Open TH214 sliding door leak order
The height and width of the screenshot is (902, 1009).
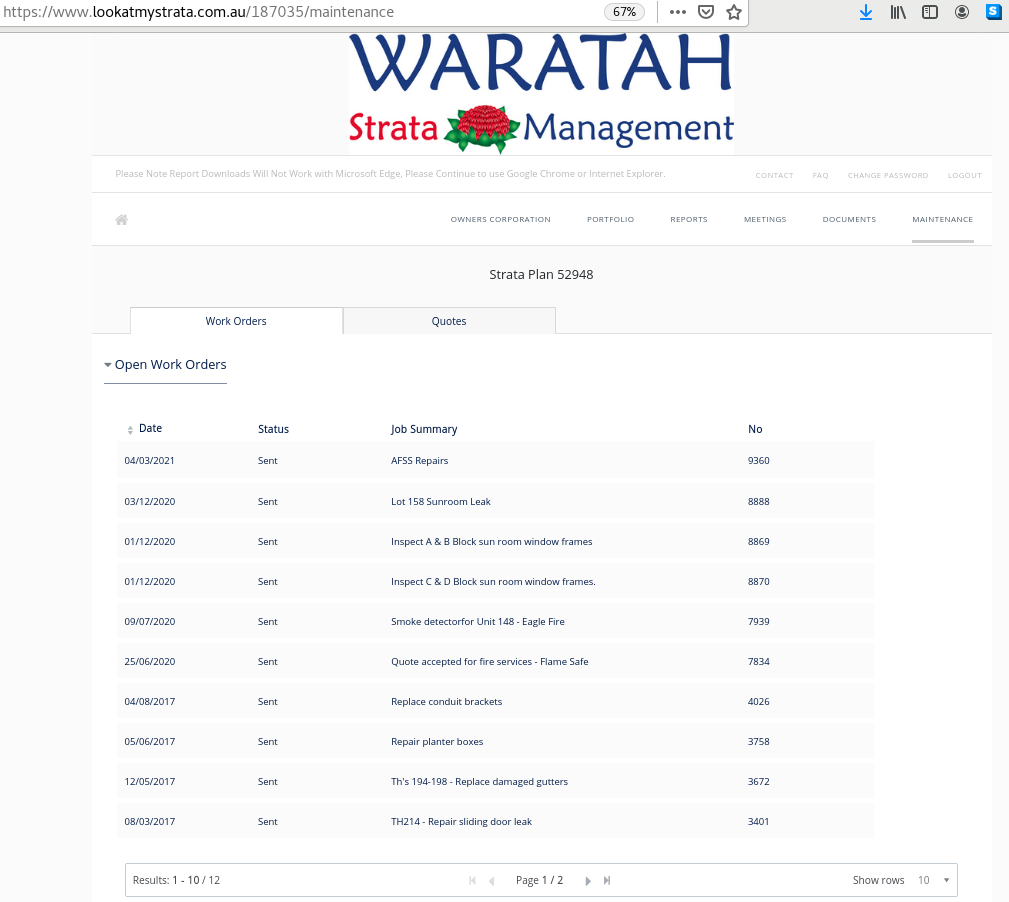click(461, 822)
